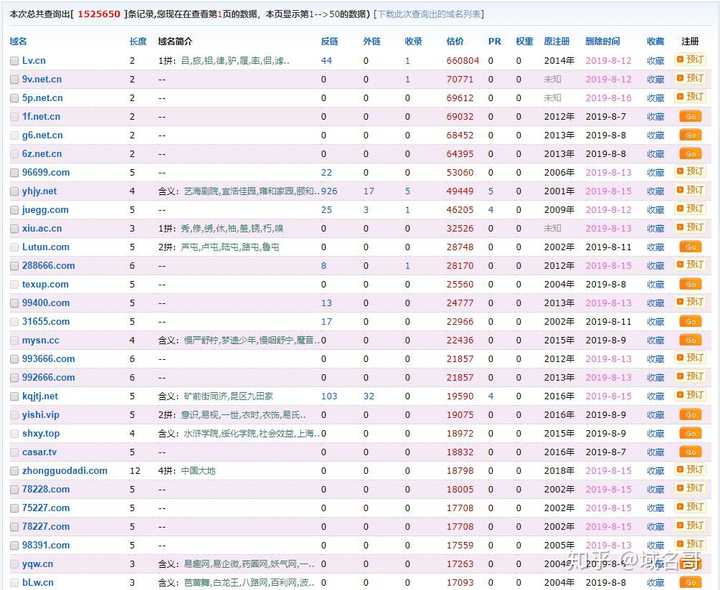Tick the checkbox for 992666.com
This screenshot has width=720, height=590.
14,378
